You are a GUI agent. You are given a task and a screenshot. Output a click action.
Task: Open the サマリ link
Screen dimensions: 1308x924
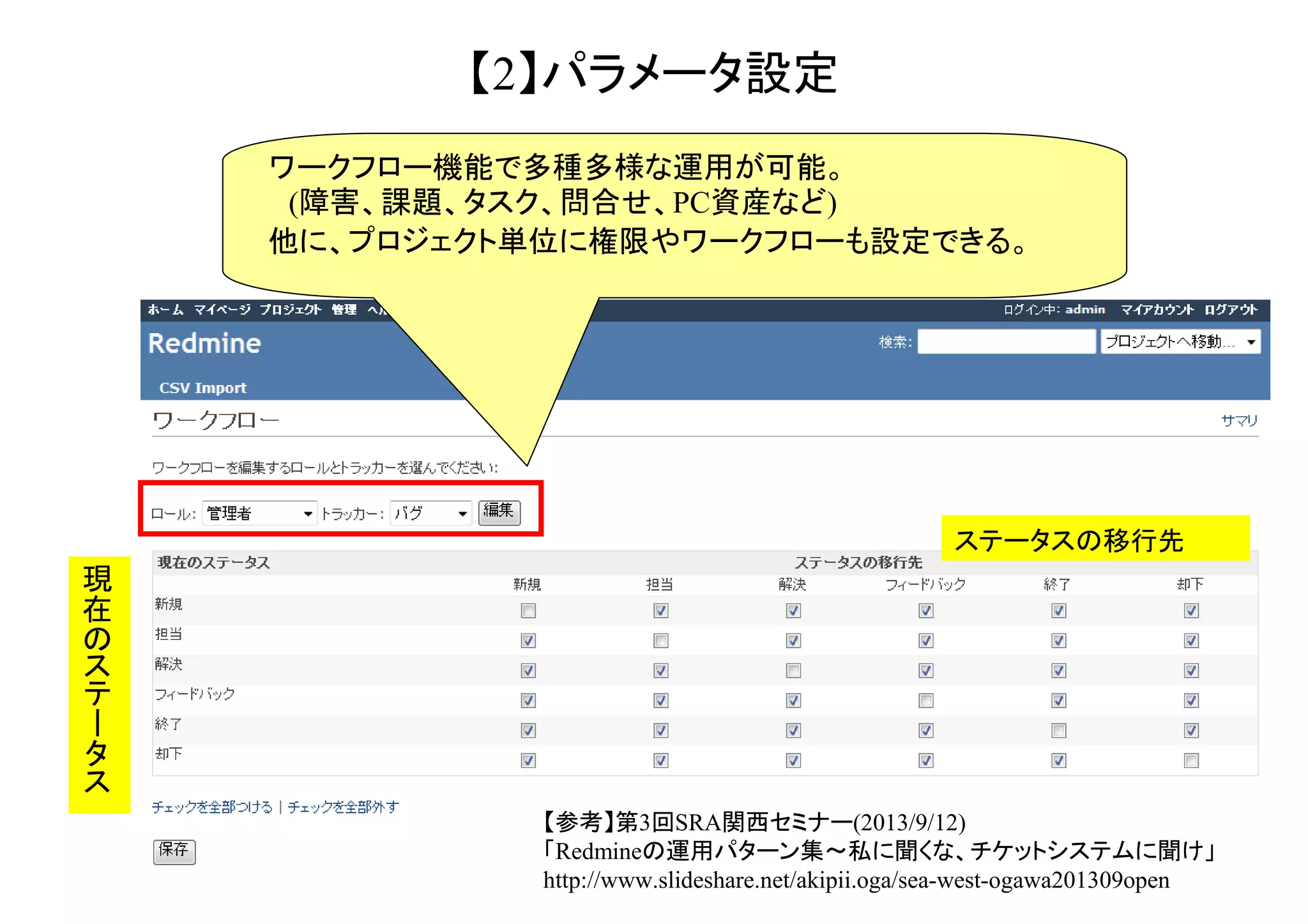(1239, 420)
